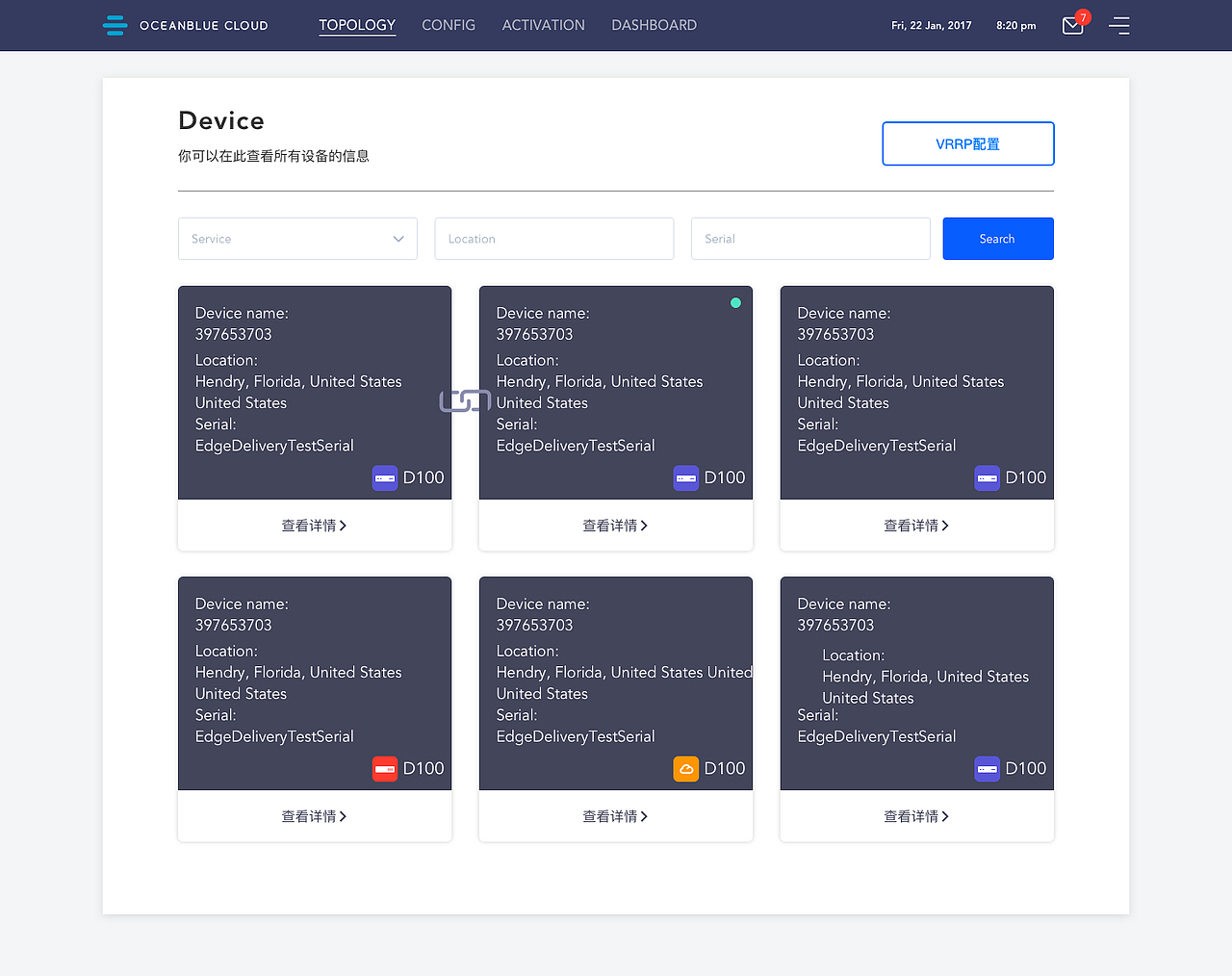Click the Device page heading

pos(221,120)
